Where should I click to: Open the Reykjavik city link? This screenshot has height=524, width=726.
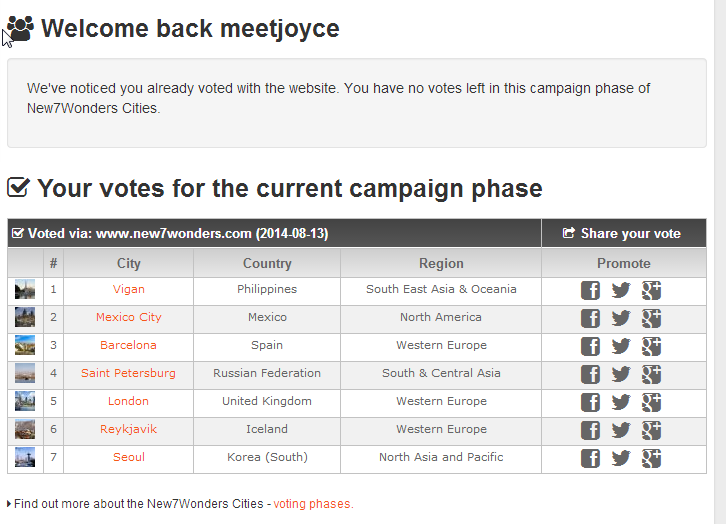129,429
